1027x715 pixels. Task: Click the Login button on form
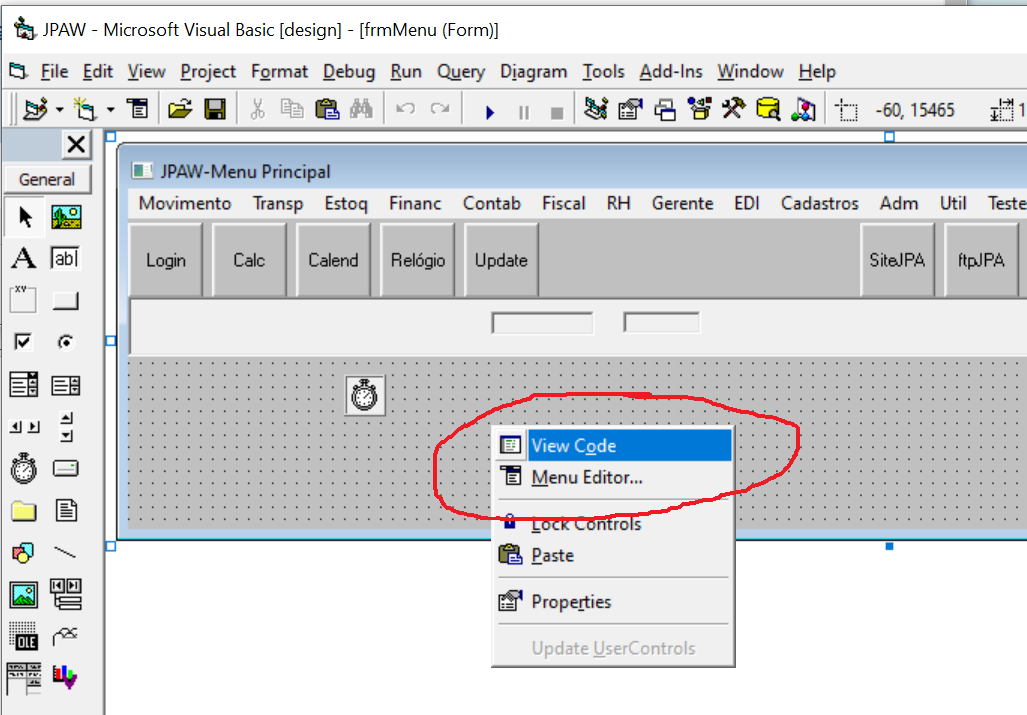(x=166, y=260)
